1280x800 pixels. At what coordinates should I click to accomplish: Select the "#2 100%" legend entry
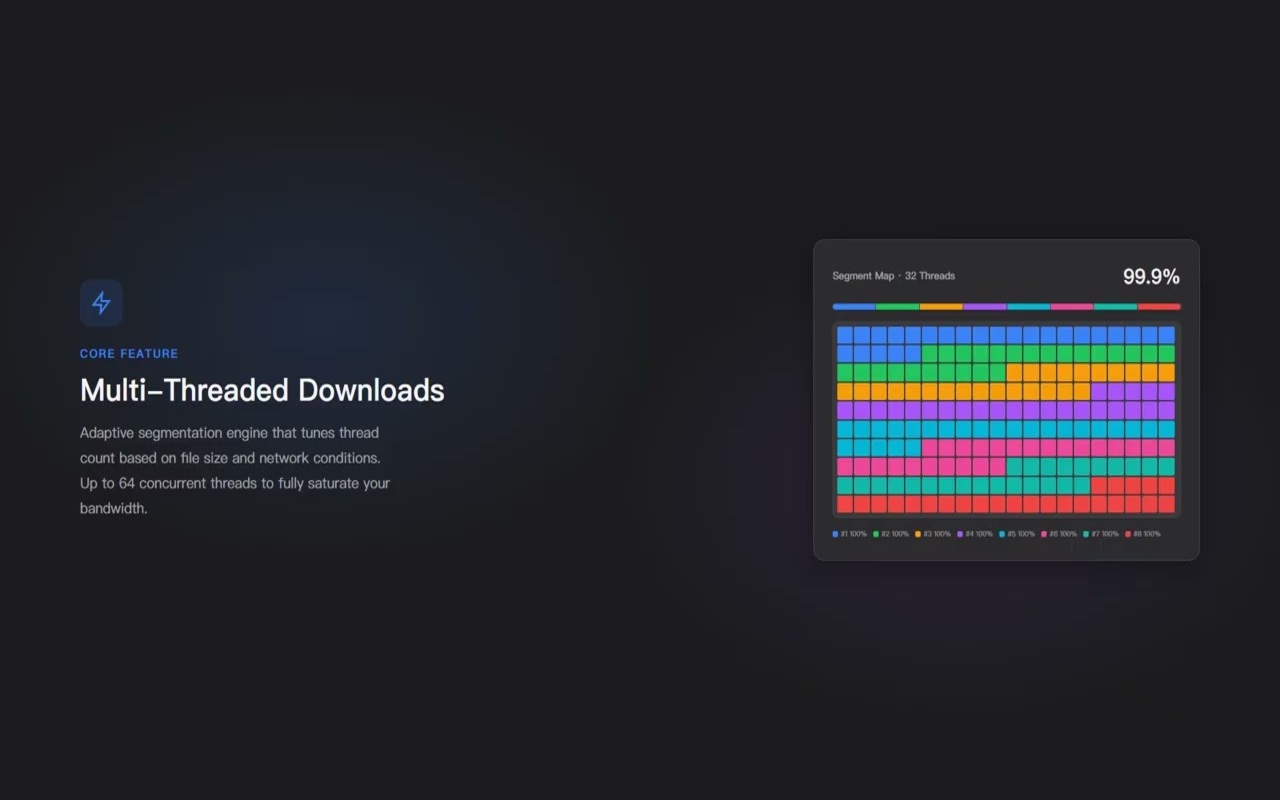click(892, 534)
